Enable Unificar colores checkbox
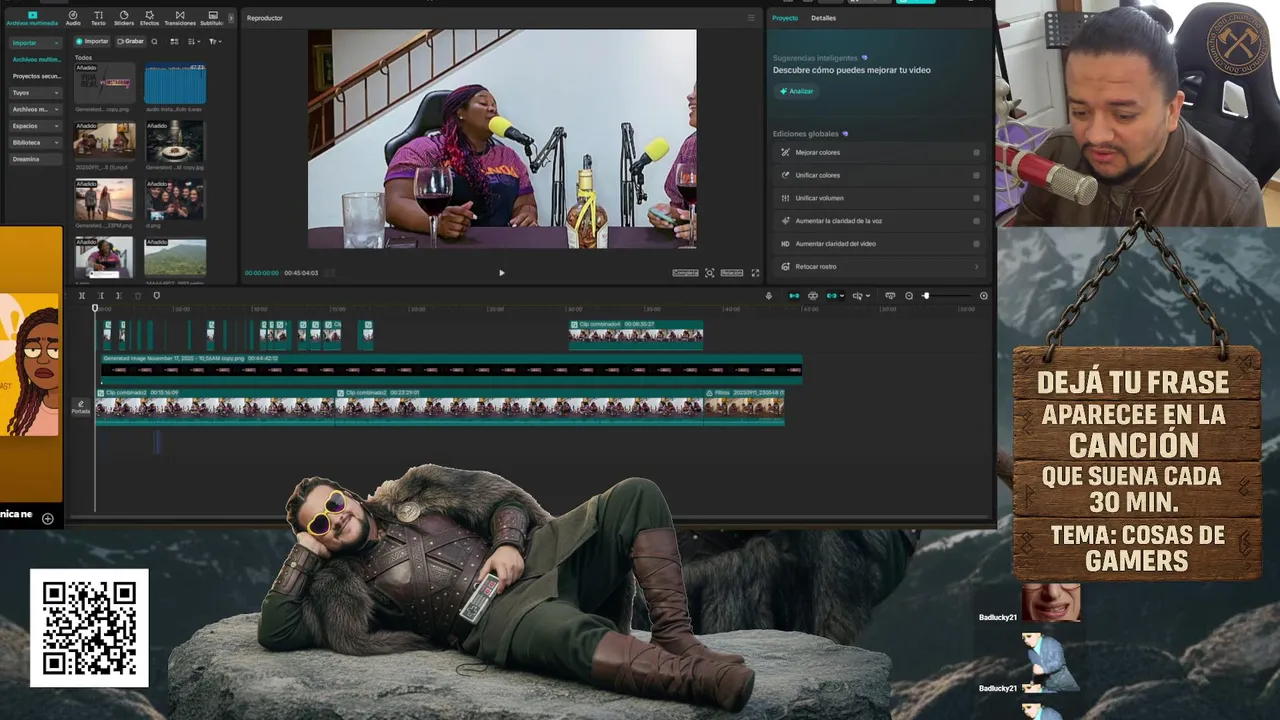This screenshot has height=720, width=1280. [976, 175]
